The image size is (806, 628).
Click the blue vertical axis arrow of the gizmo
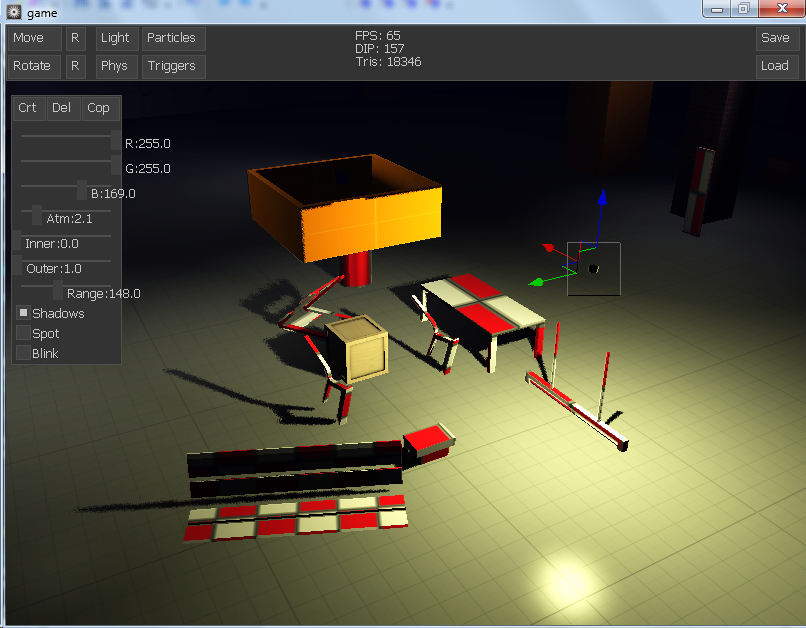pyautogui.click(x=601, y=200)
